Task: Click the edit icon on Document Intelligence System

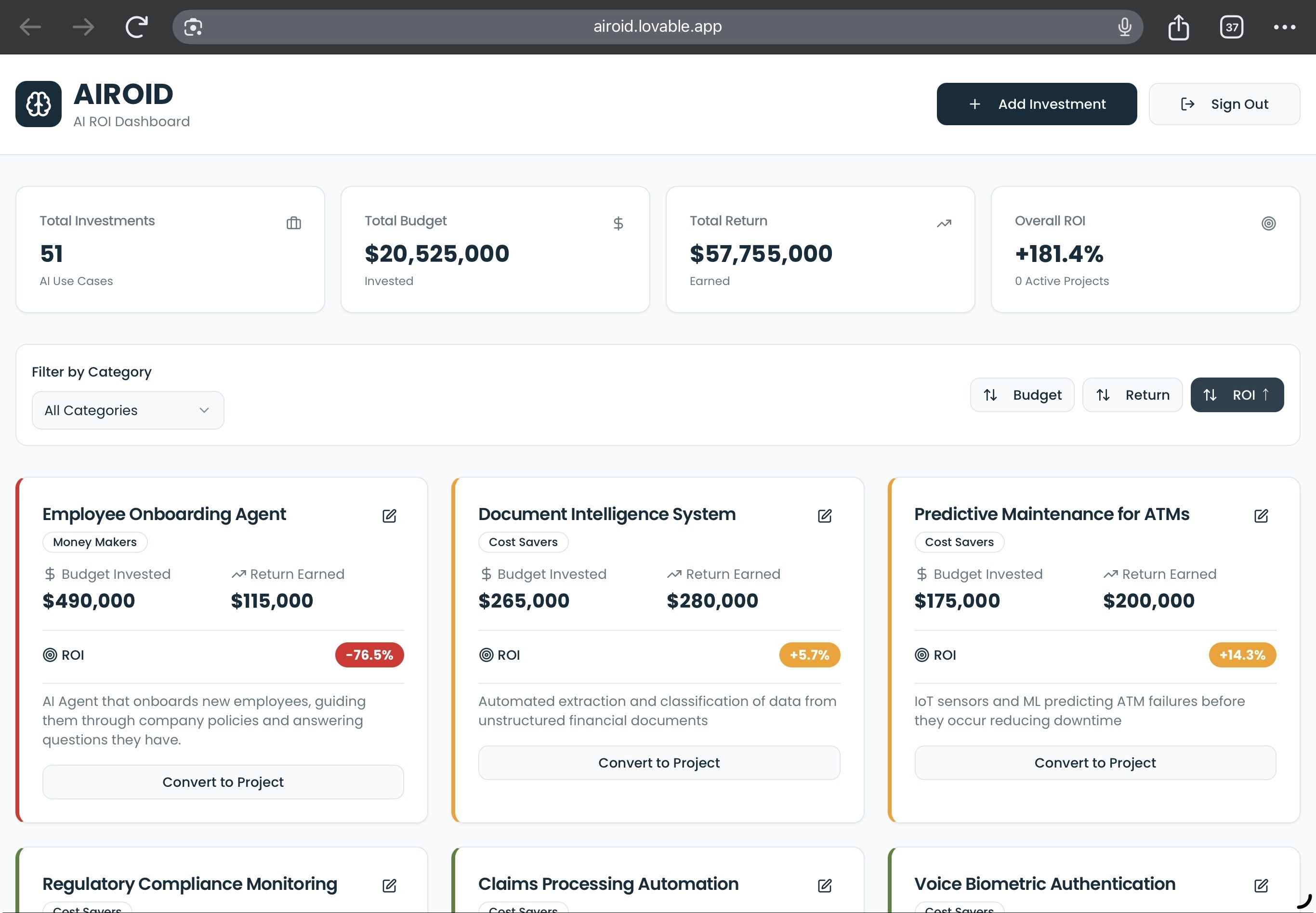Action: pos(825,516)
